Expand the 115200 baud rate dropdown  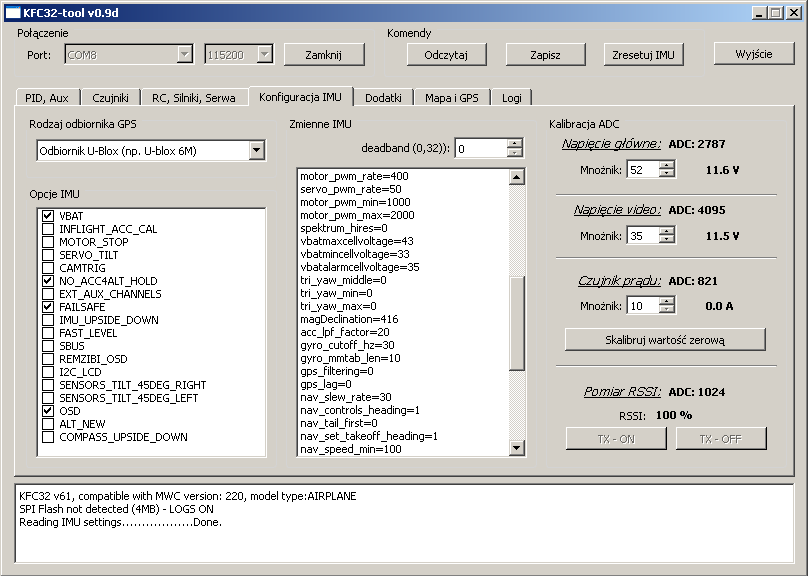pos(264,55)
